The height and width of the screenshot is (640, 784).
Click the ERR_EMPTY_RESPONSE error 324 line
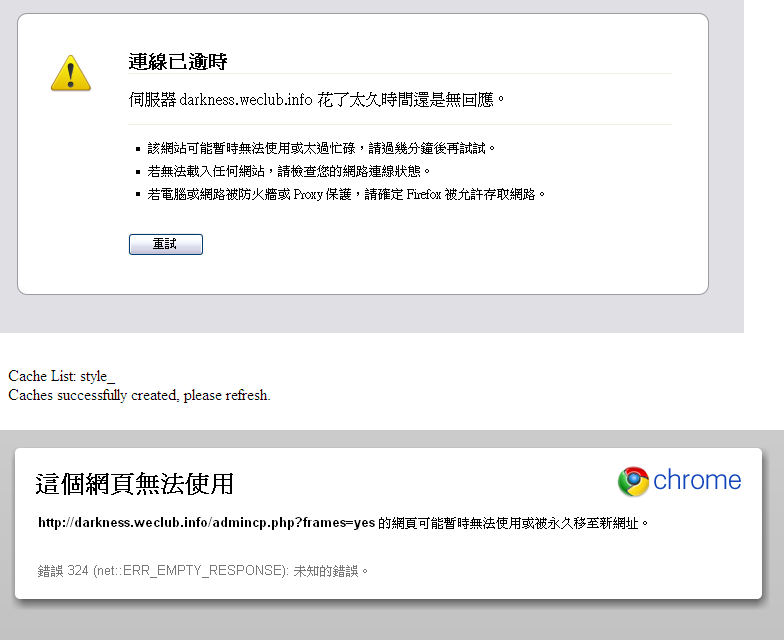tap(202, 570)
